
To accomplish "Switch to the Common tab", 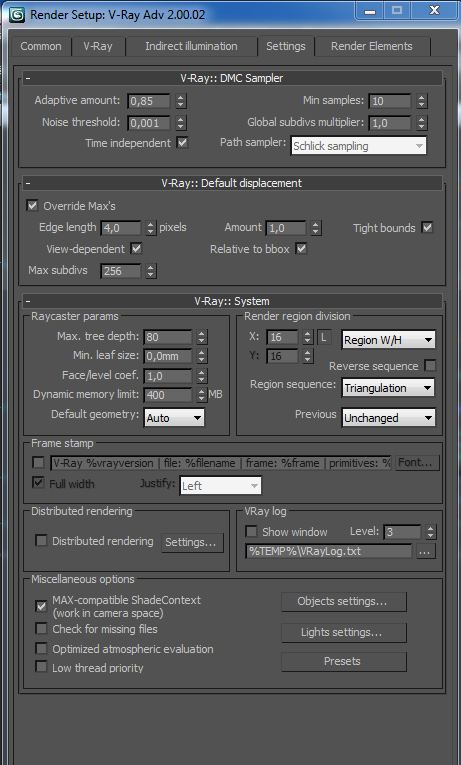I will 41,46.
